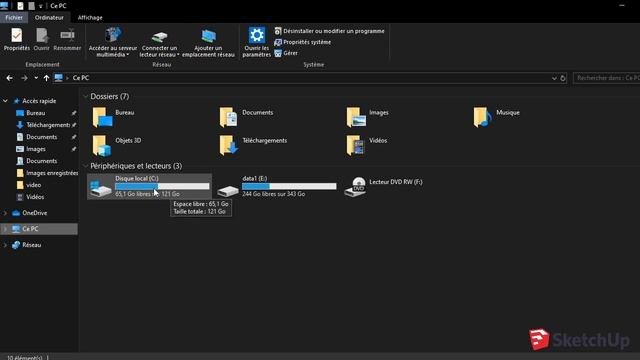The image size is (640, 360).
Task: Click the Renommer ribbon icon
Action: click(x=67, y=36)
